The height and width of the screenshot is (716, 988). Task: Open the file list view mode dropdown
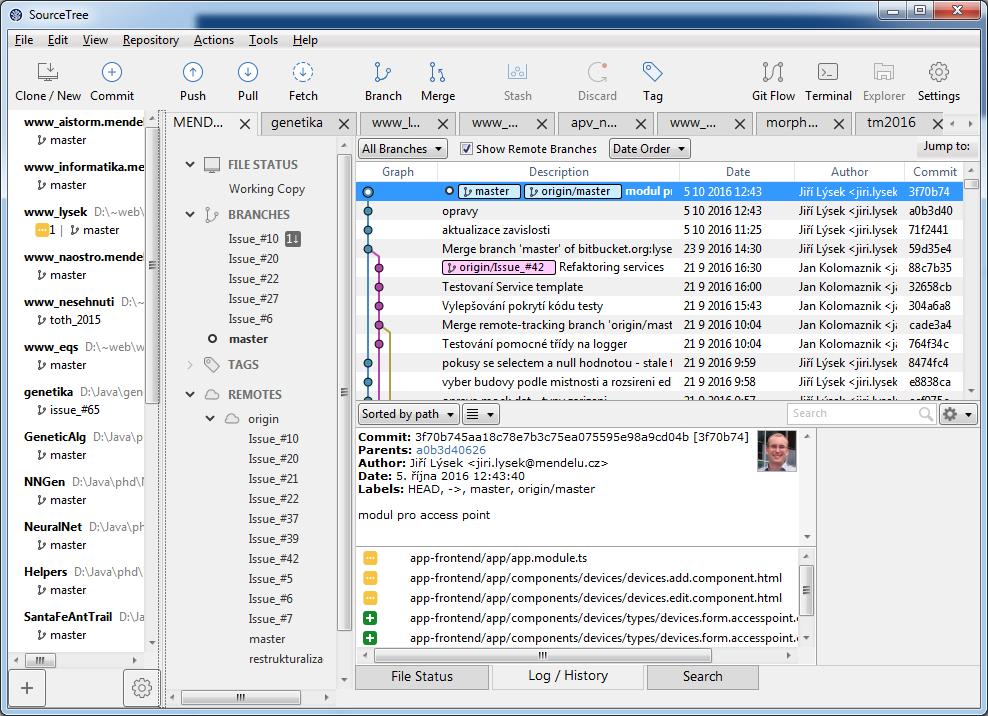[481, 414]
